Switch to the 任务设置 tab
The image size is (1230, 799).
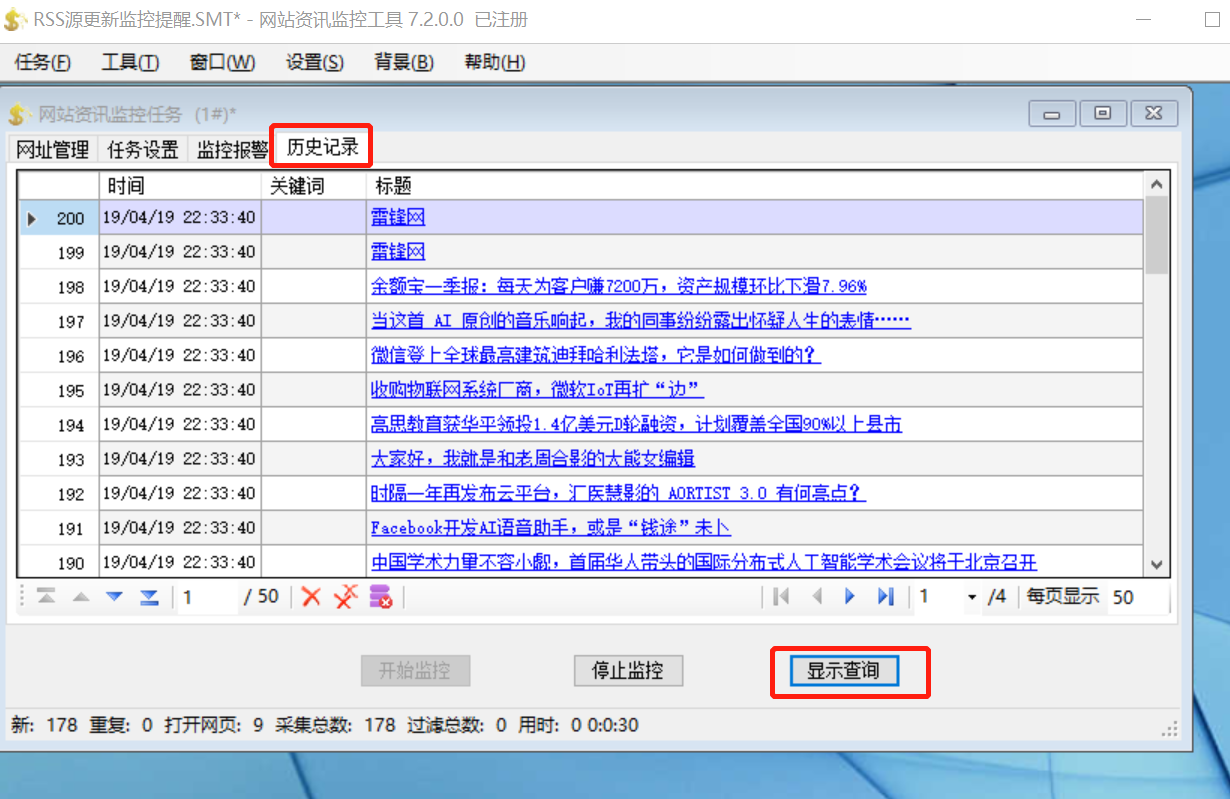coord(143,150)
